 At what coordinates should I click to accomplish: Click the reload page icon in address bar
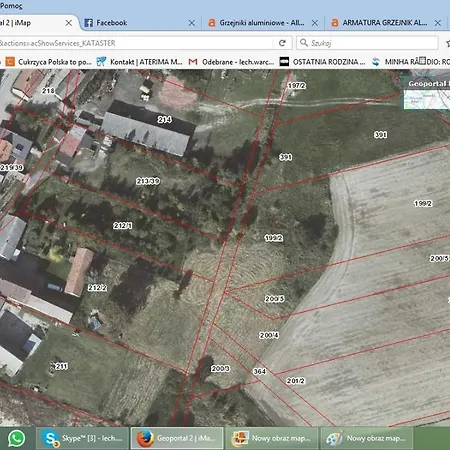pos(282,43)
